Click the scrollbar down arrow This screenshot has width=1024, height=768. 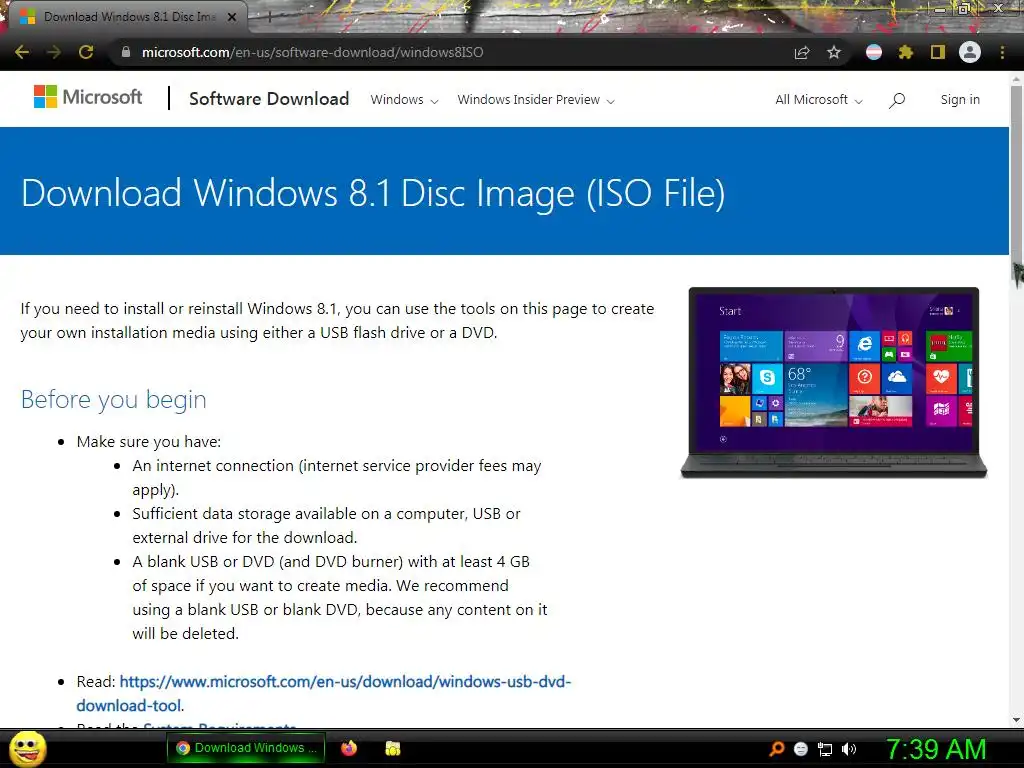1016,720
